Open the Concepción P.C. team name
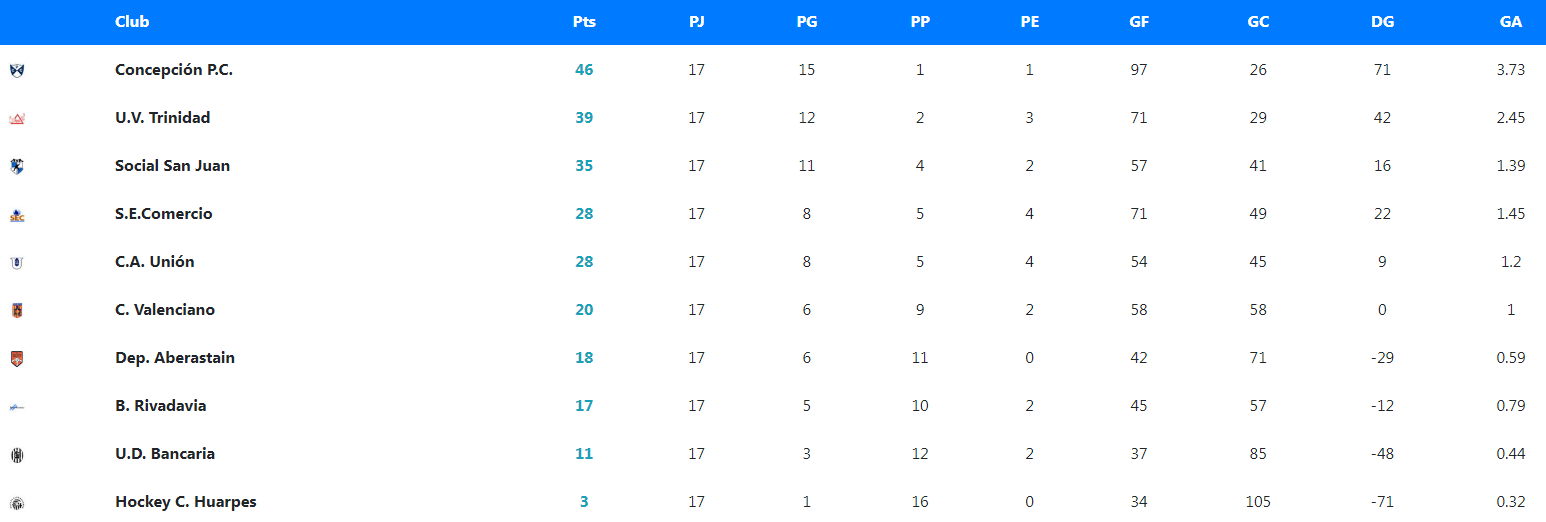1546x522 pixels. [174, 70]
